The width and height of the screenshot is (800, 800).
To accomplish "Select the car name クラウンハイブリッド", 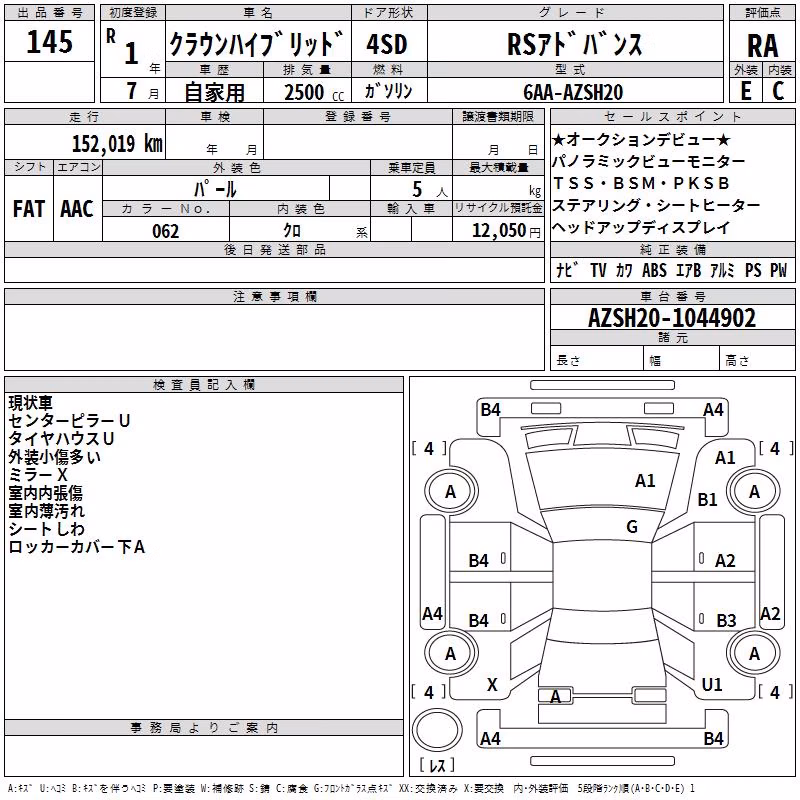I will (257, 44).
